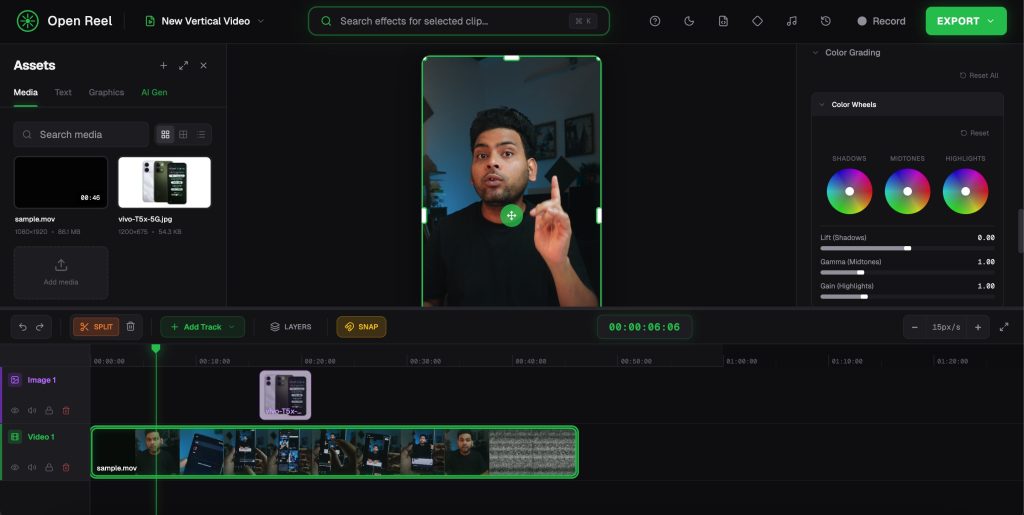The image size is (1024, 515).
Task: Click the diamond keyframe icon in header
Action: (x=758, y=21)
